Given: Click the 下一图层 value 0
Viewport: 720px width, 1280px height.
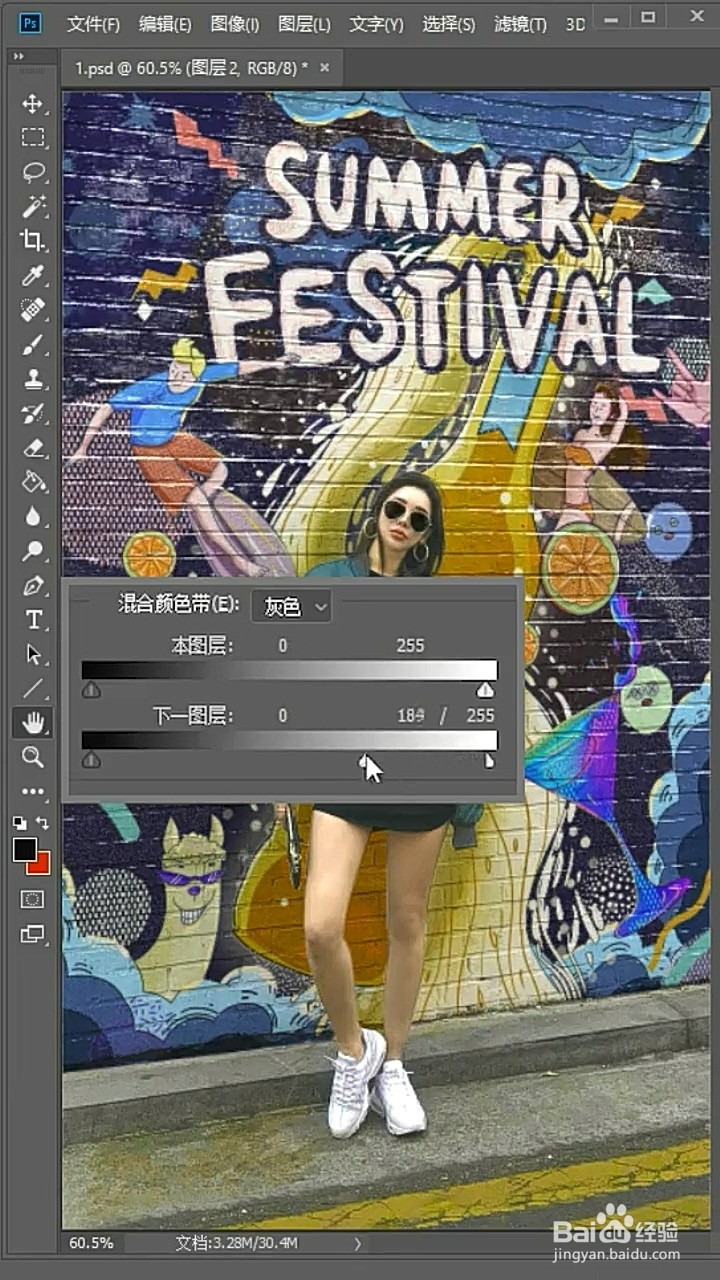Looking at the screenshot, I should click(283, 716).
